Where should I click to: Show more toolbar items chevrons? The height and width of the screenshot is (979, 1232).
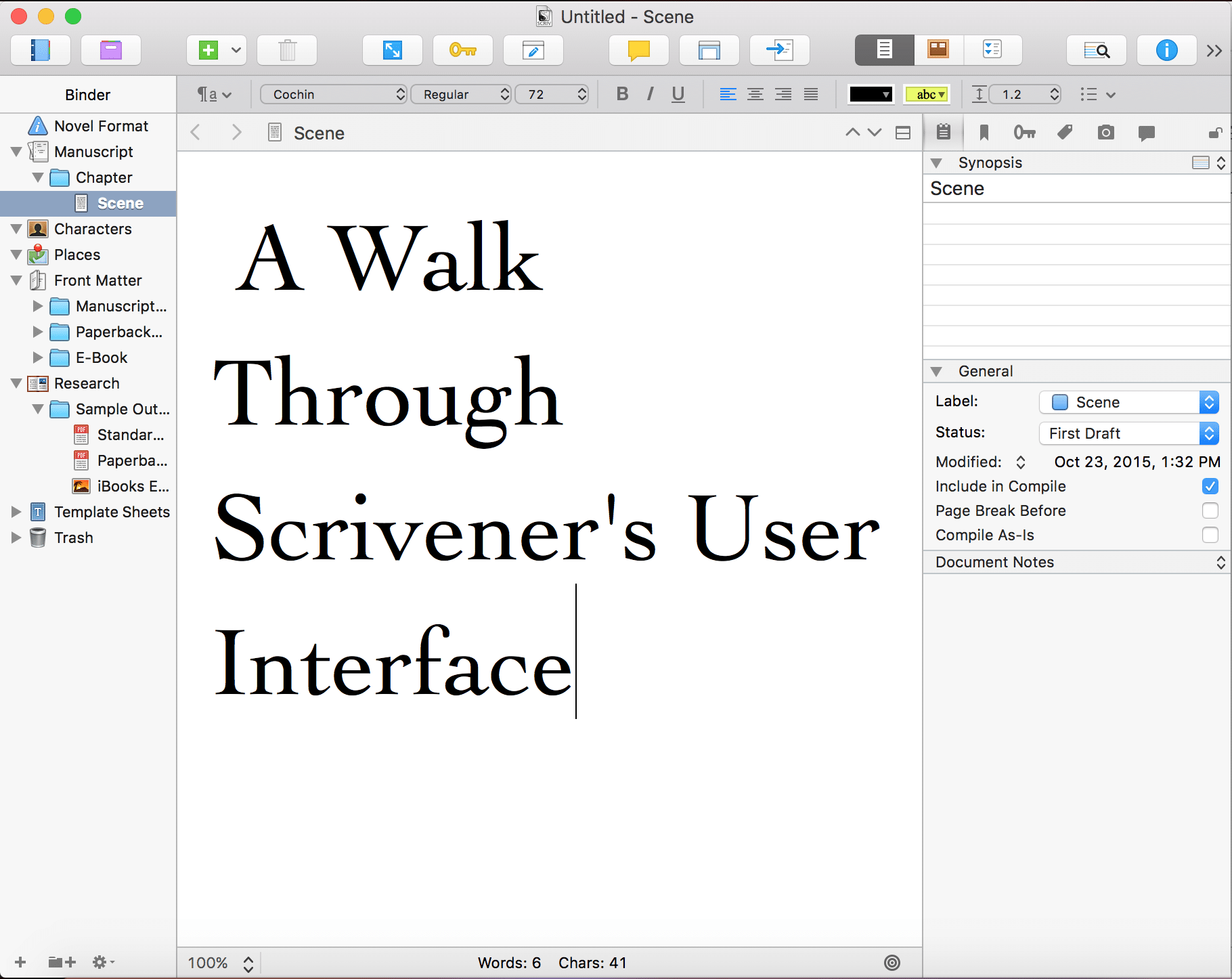click(x=1214, y=51)
